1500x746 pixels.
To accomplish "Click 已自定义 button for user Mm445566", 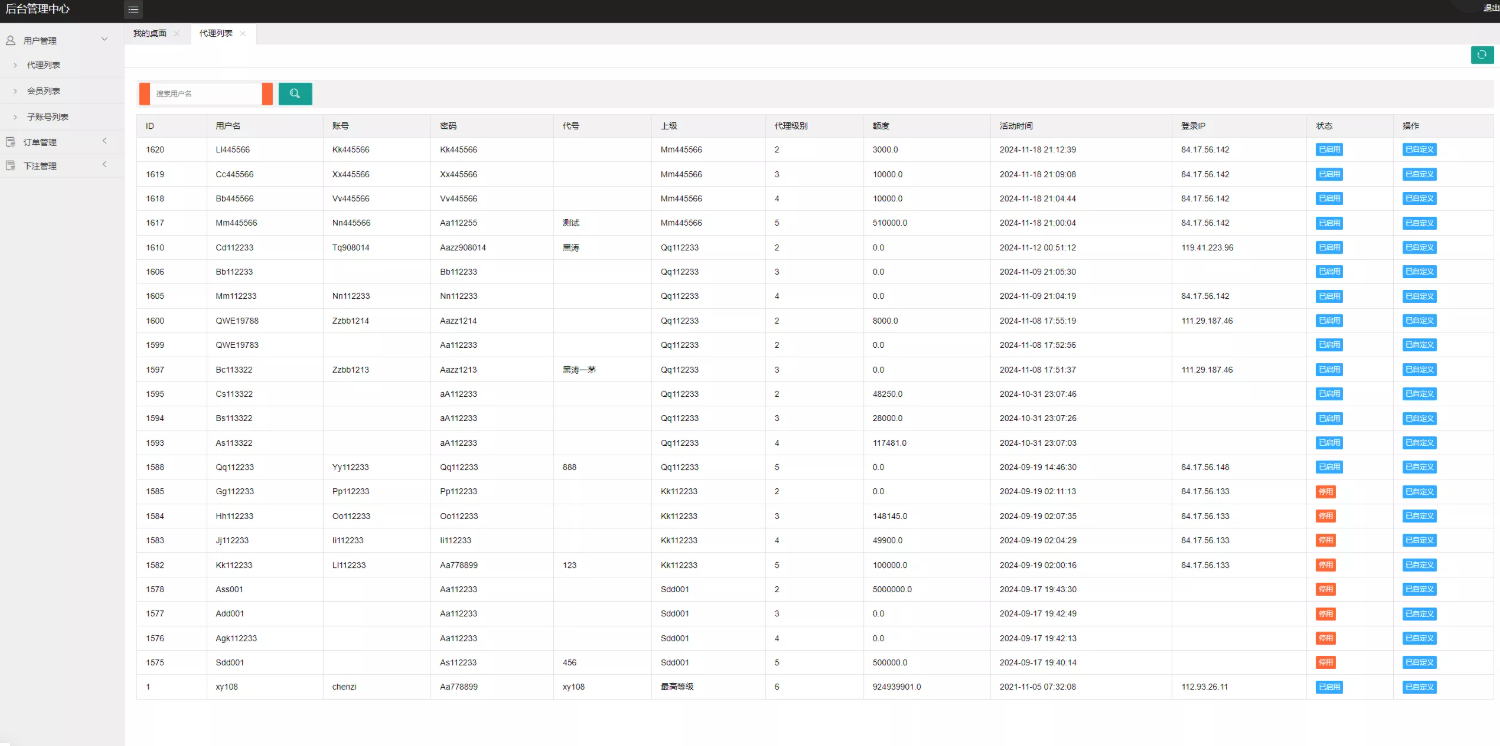I will tap(1419, 223).
